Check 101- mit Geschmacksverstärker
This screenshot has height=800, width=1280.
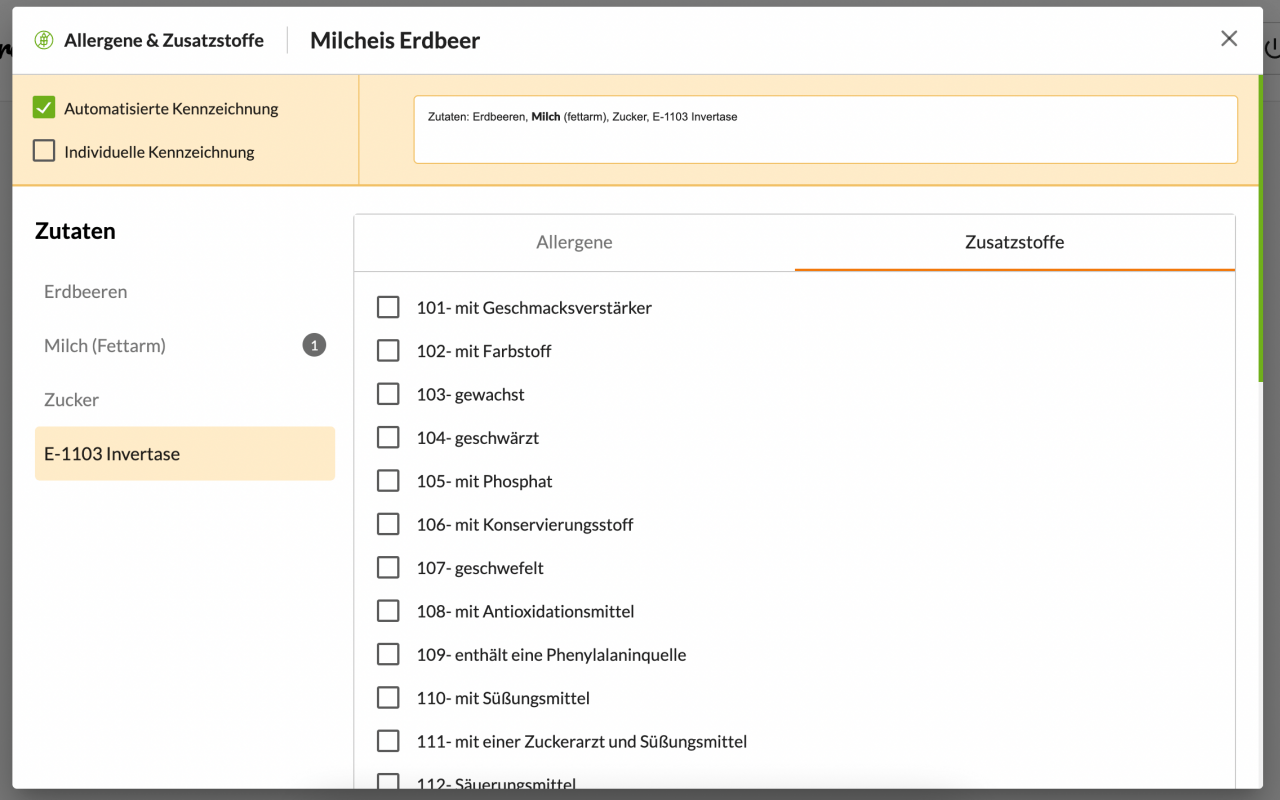(x=388, y=308)
